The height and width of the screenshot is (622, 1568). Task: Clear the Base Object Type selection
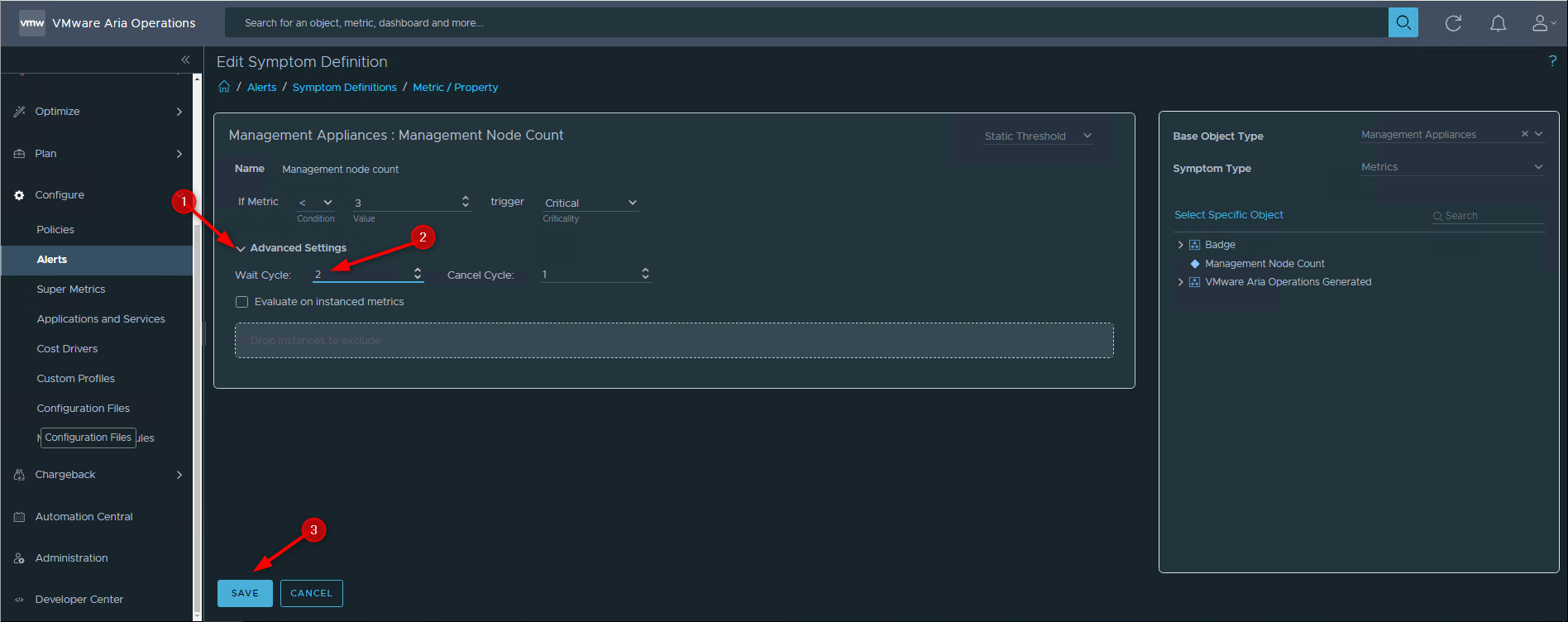1524,134
